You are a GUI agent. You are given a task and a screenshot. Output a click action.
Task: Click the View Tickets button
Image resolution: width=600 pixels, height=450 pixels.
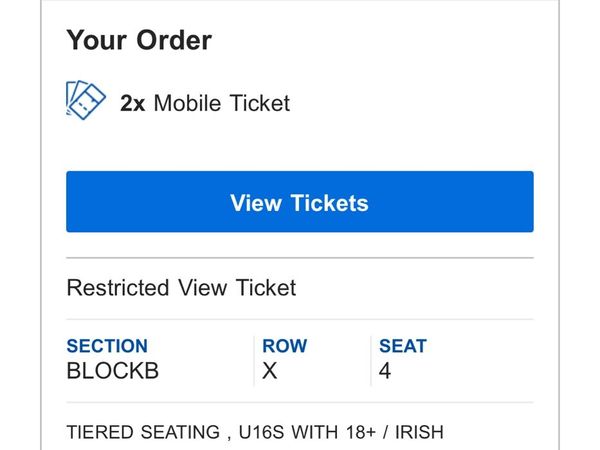coord(300,201)
